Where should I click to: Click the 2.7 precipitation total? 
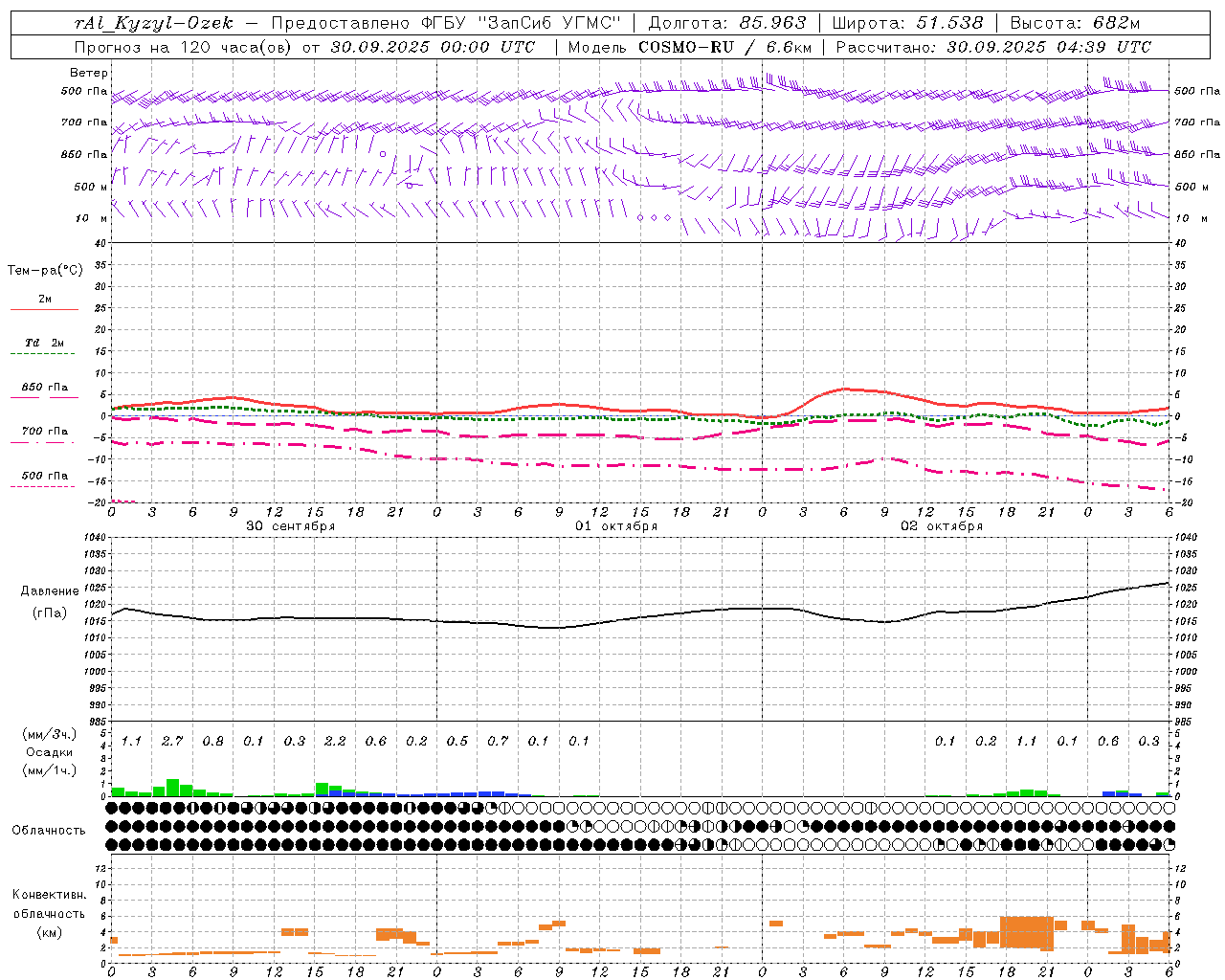click(172, 742)
